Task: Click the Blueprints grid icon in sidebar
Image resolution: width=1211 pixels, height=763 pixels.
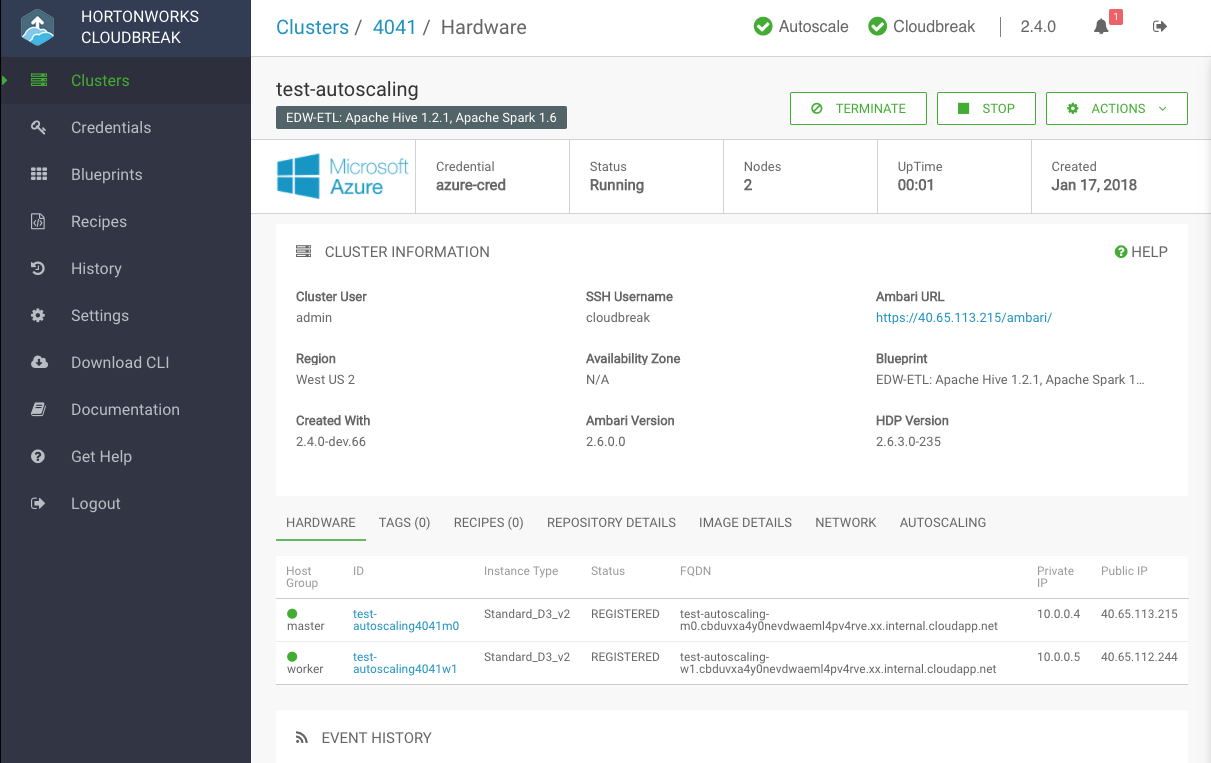Action: coord(39,175)
